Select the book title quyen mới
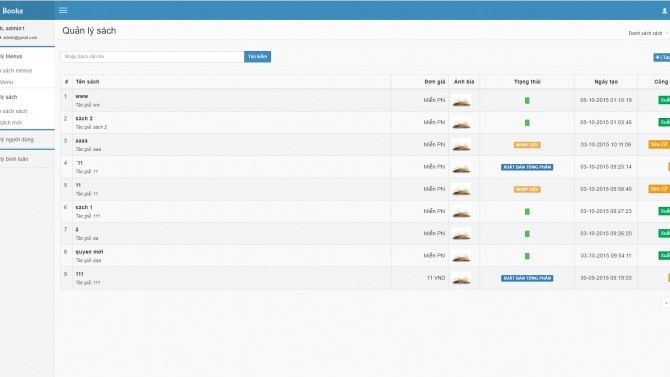This screenshot has width=670, height=377. click(x=89, y=252)
